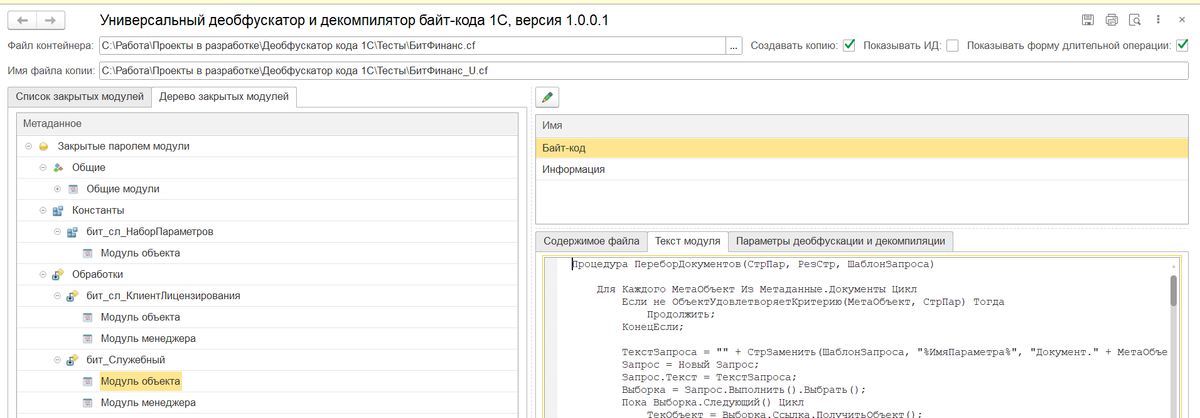
Task: Collapse the бит_Служебный node
Action: pos(58,360)
